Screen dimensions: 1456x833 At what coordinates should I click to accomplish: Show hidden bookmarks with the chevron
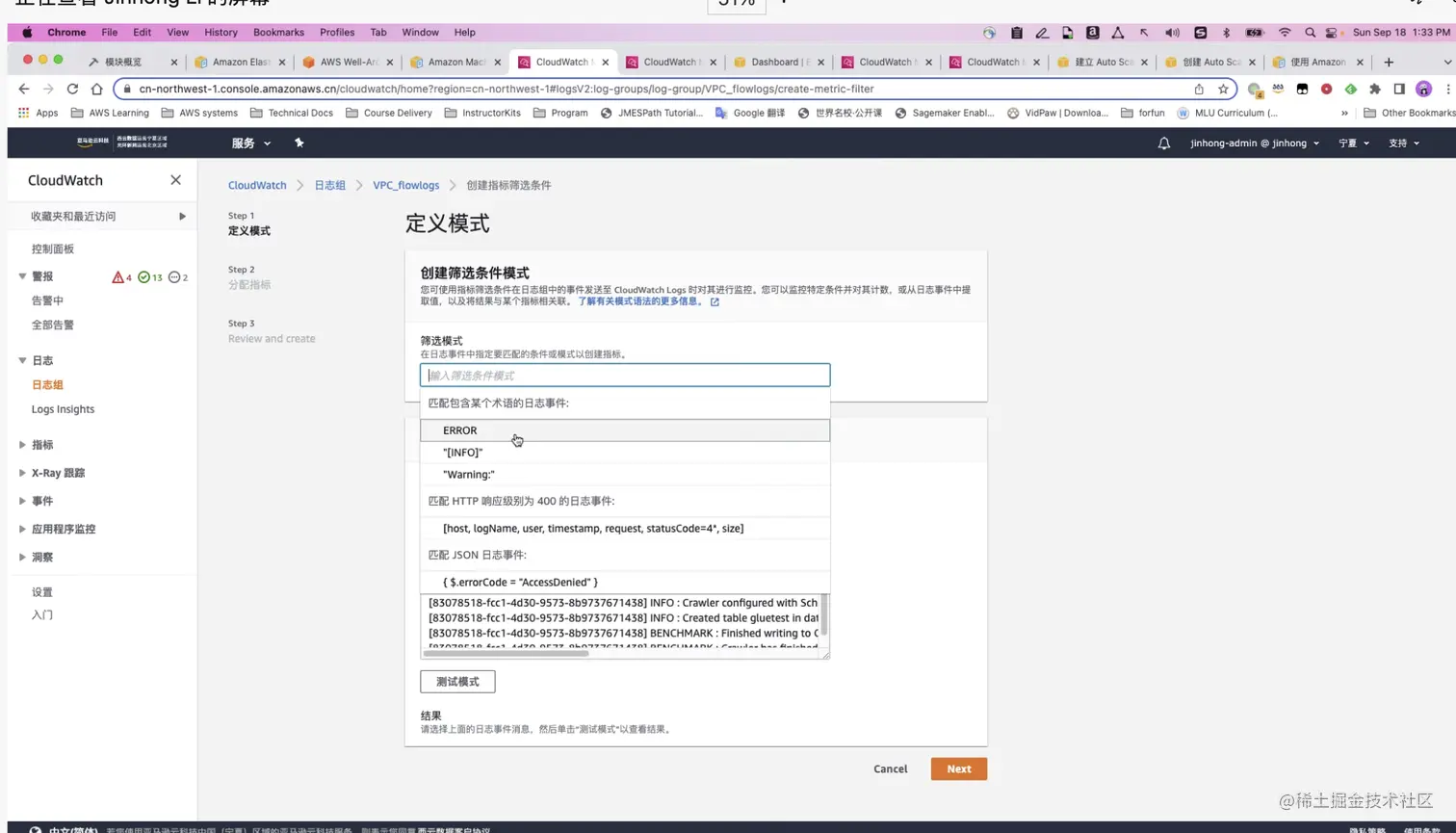1344,113
